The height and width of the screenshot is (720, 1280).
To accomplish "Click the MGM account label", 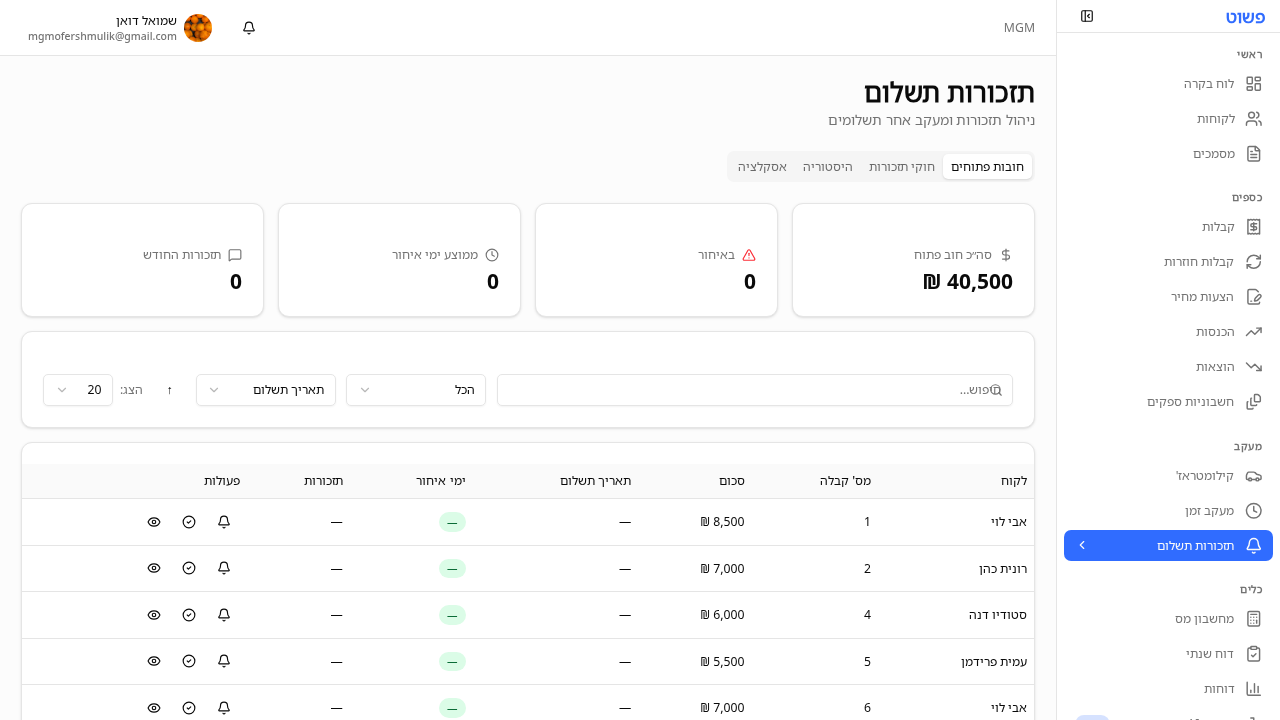I will coord(1019,27).
